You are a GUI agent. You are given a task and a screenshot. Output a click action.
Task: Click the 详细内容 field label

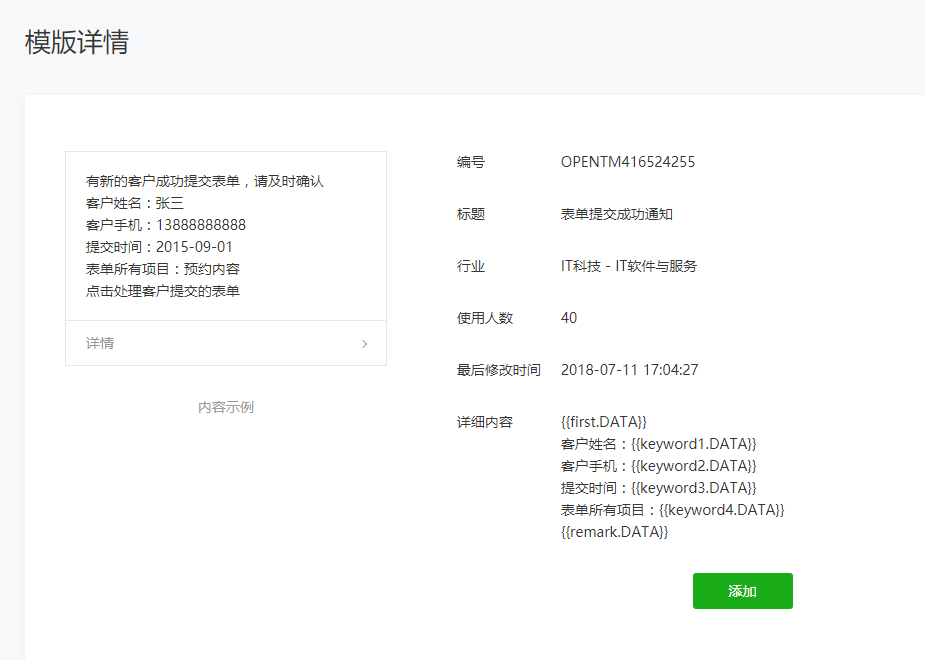pyautogui.click(x=485, y=422)
